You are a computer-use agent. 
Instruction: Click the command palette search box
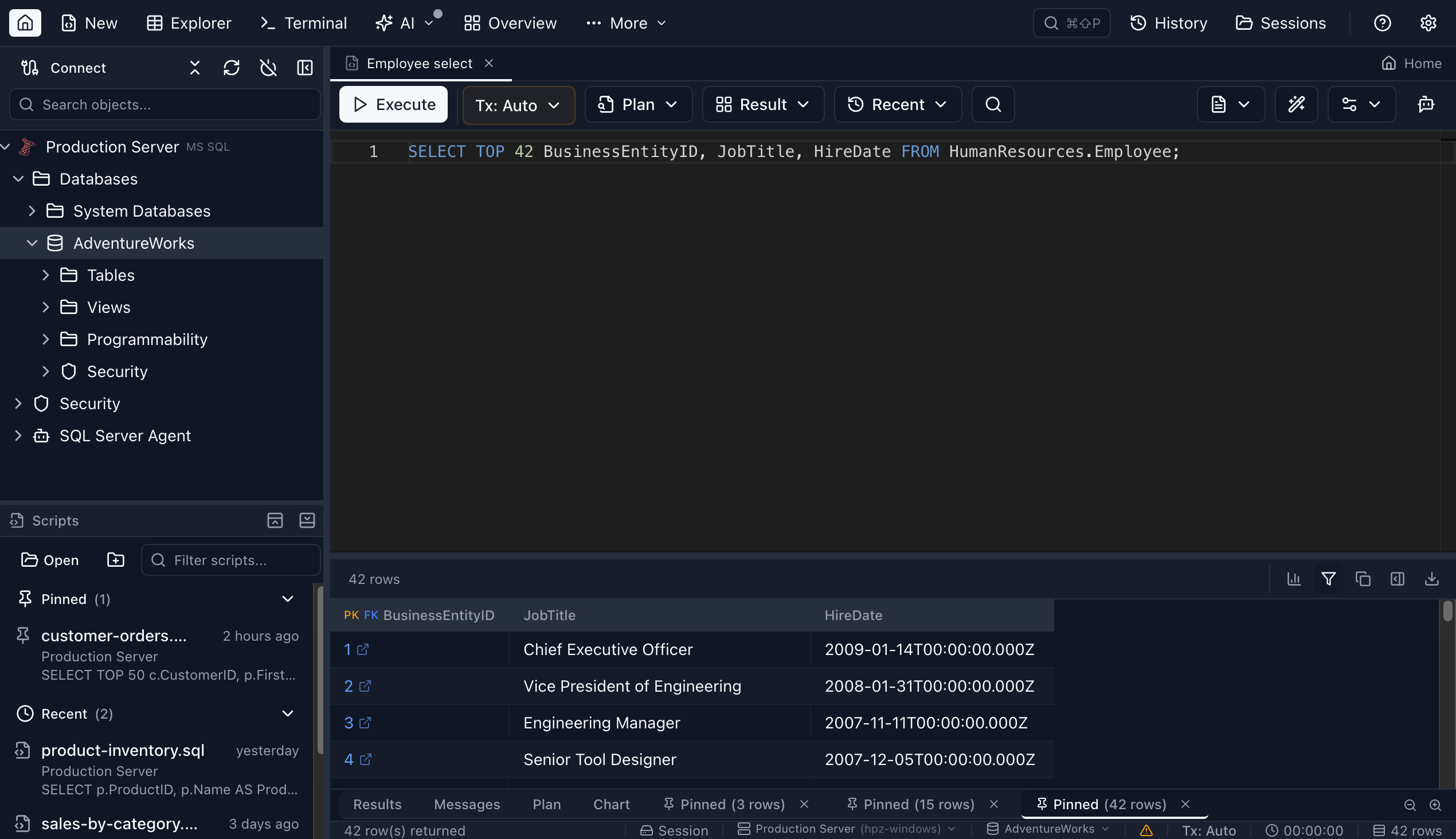1071,23
